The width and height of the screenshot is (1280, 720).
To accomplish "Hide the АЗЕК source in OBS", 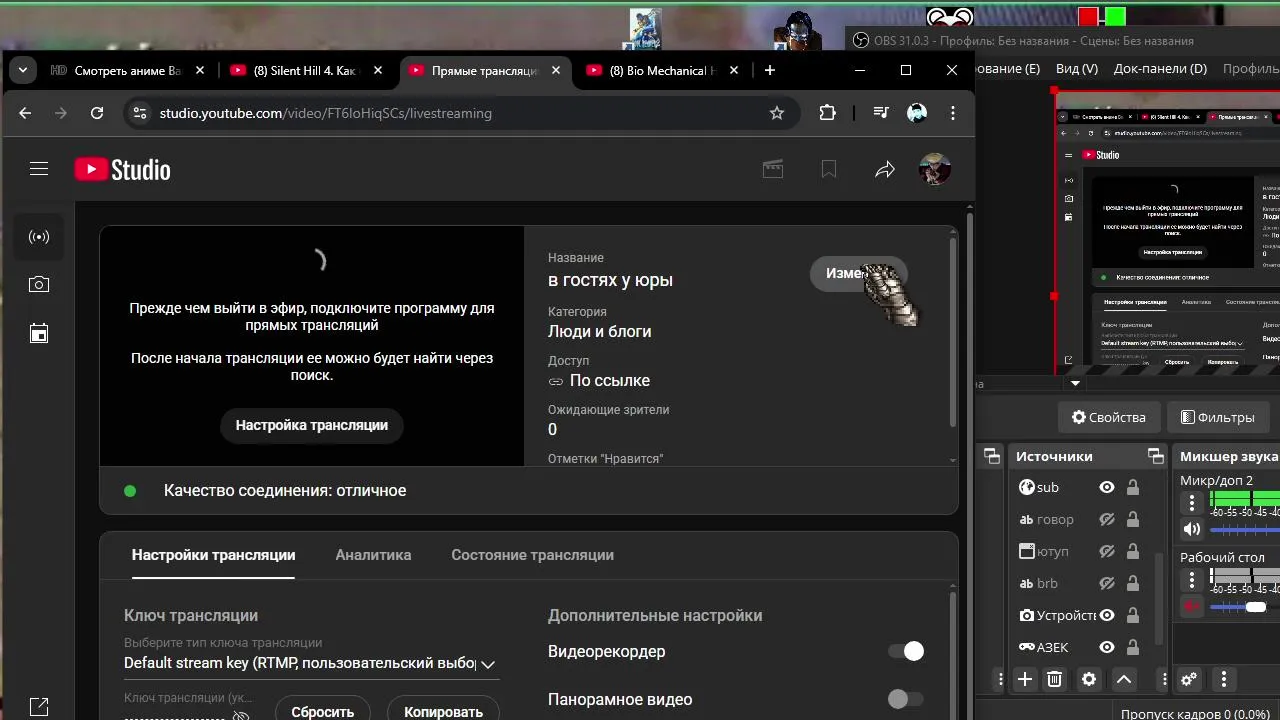I will pos(1107,647).
